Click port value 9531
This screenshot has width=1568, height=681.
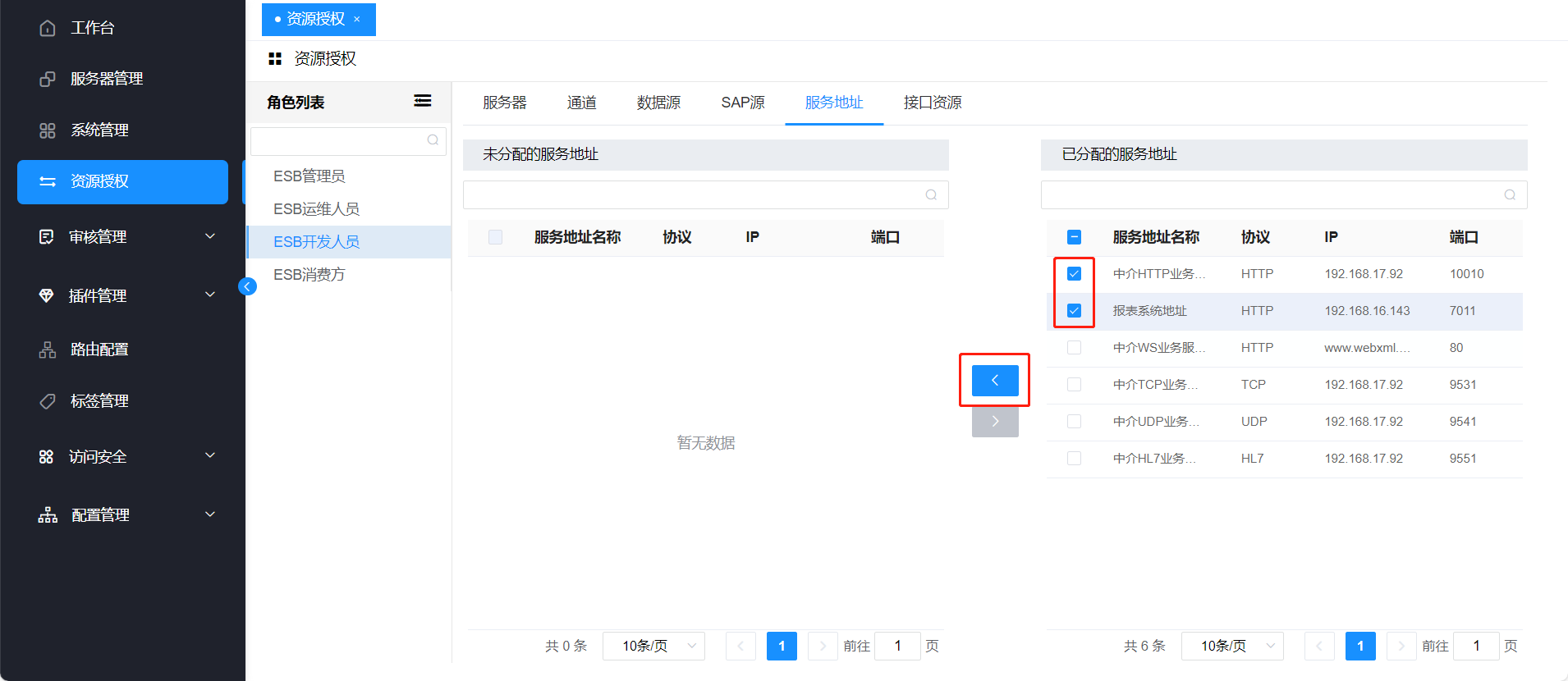(1463, 385)
